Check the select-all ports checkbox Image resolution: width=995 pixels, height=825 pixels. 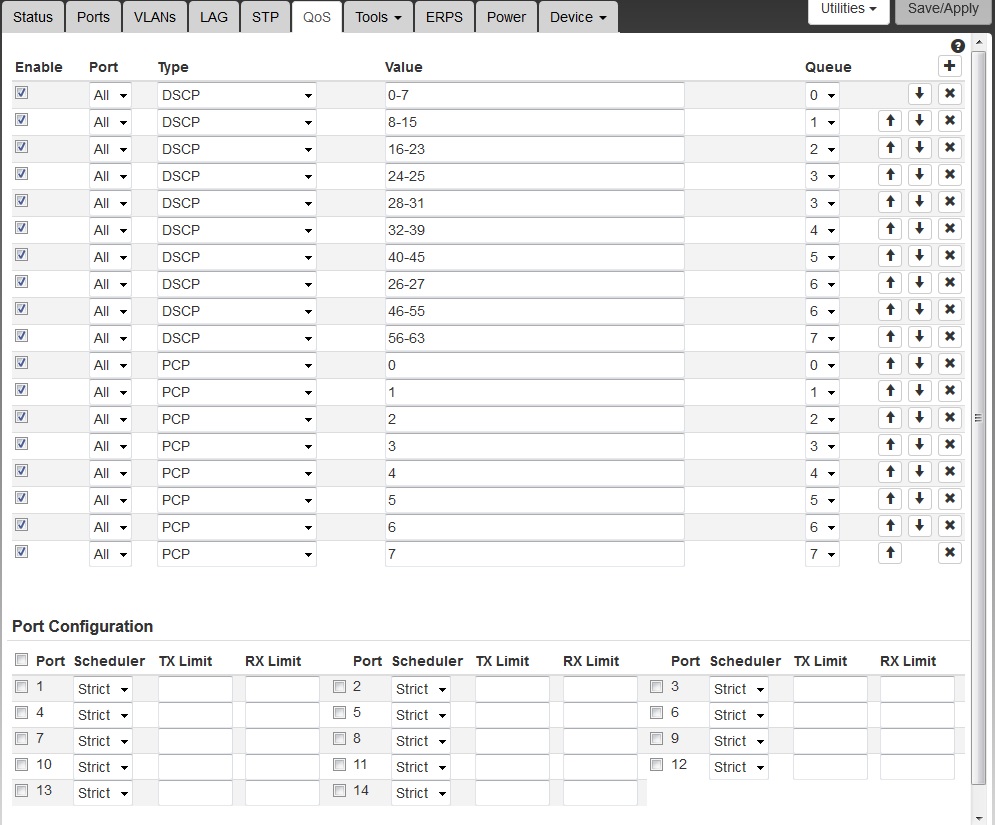click(x=22, y=660)
